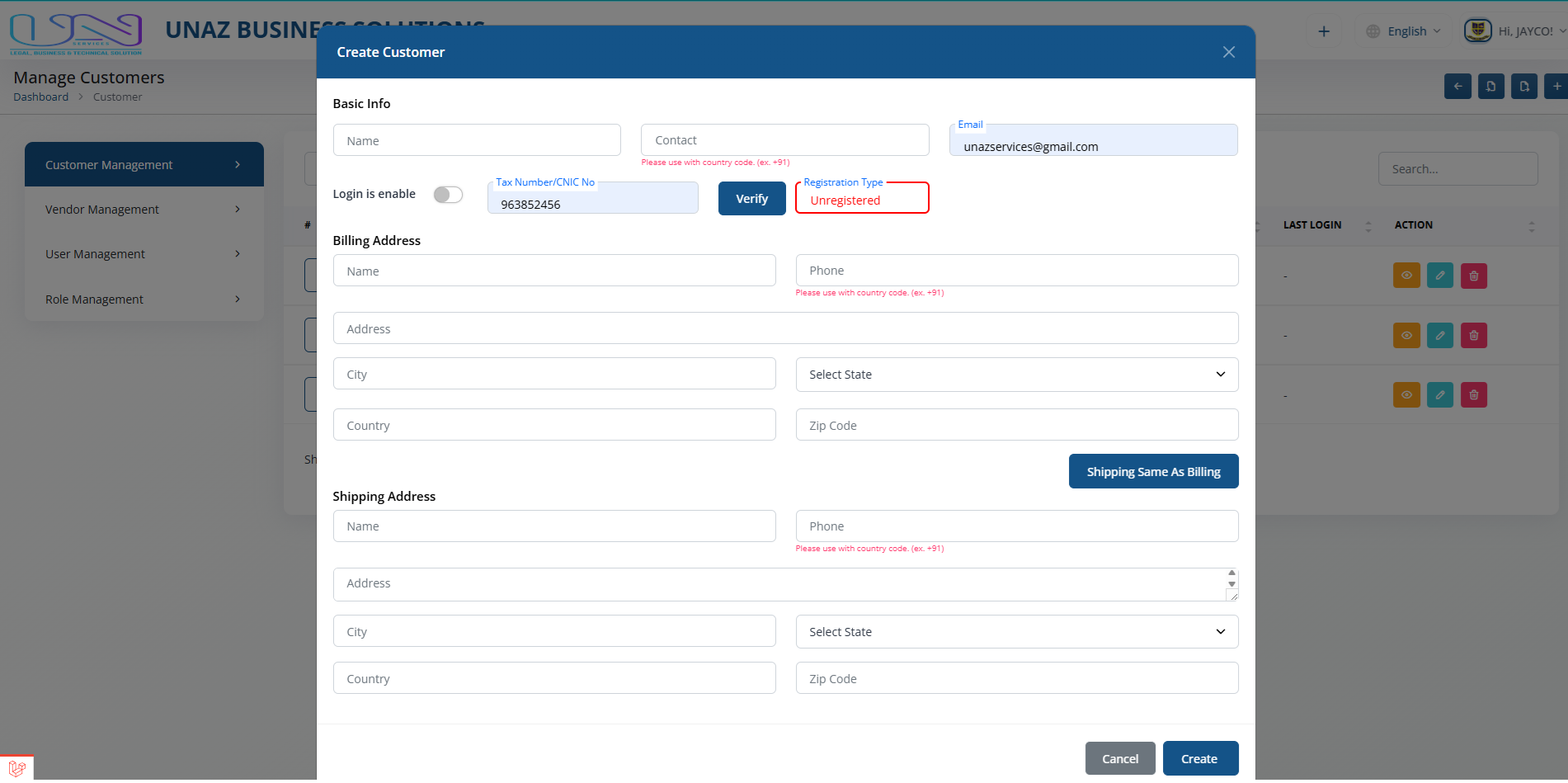
Task: Click the back arrow icon button
Action: tap(1457, 86)
